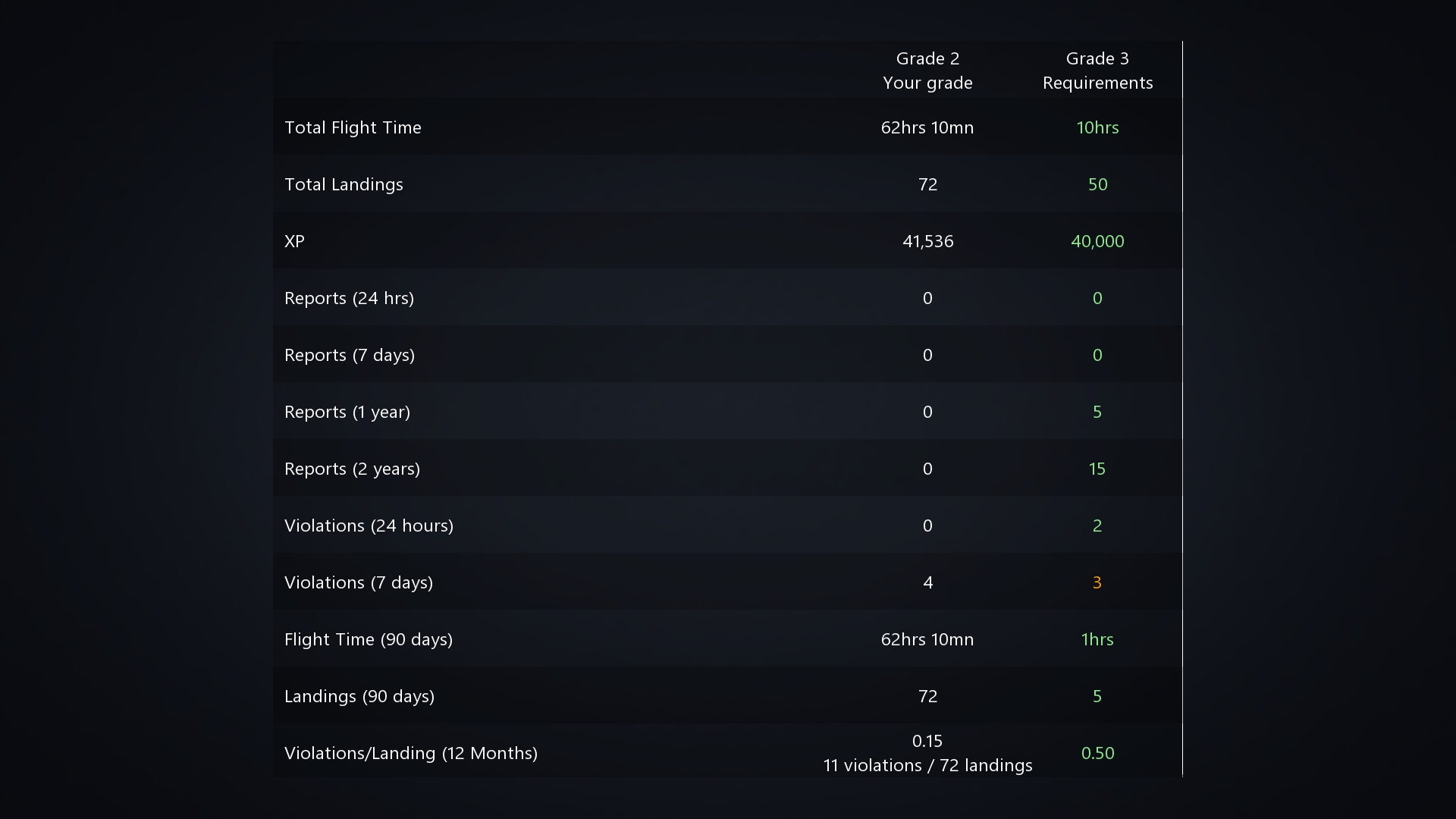Select the Landings (90 days) row label
Screen dimensions: 1456x819
point(359,696)
